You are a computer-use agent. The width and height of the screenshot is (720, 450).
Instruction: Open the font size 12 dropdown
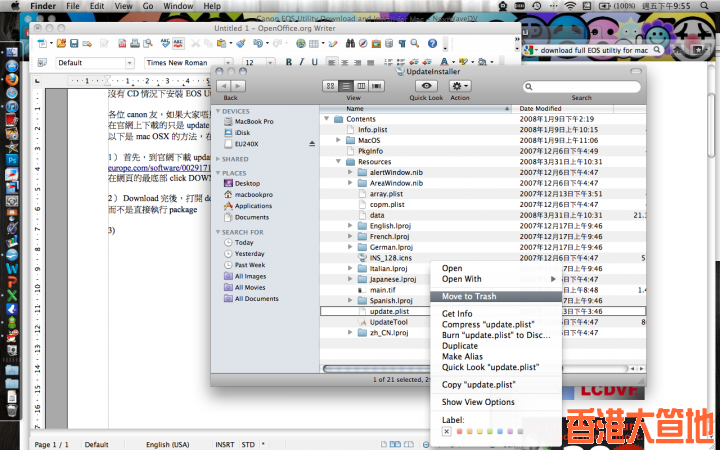click(270, 62)
